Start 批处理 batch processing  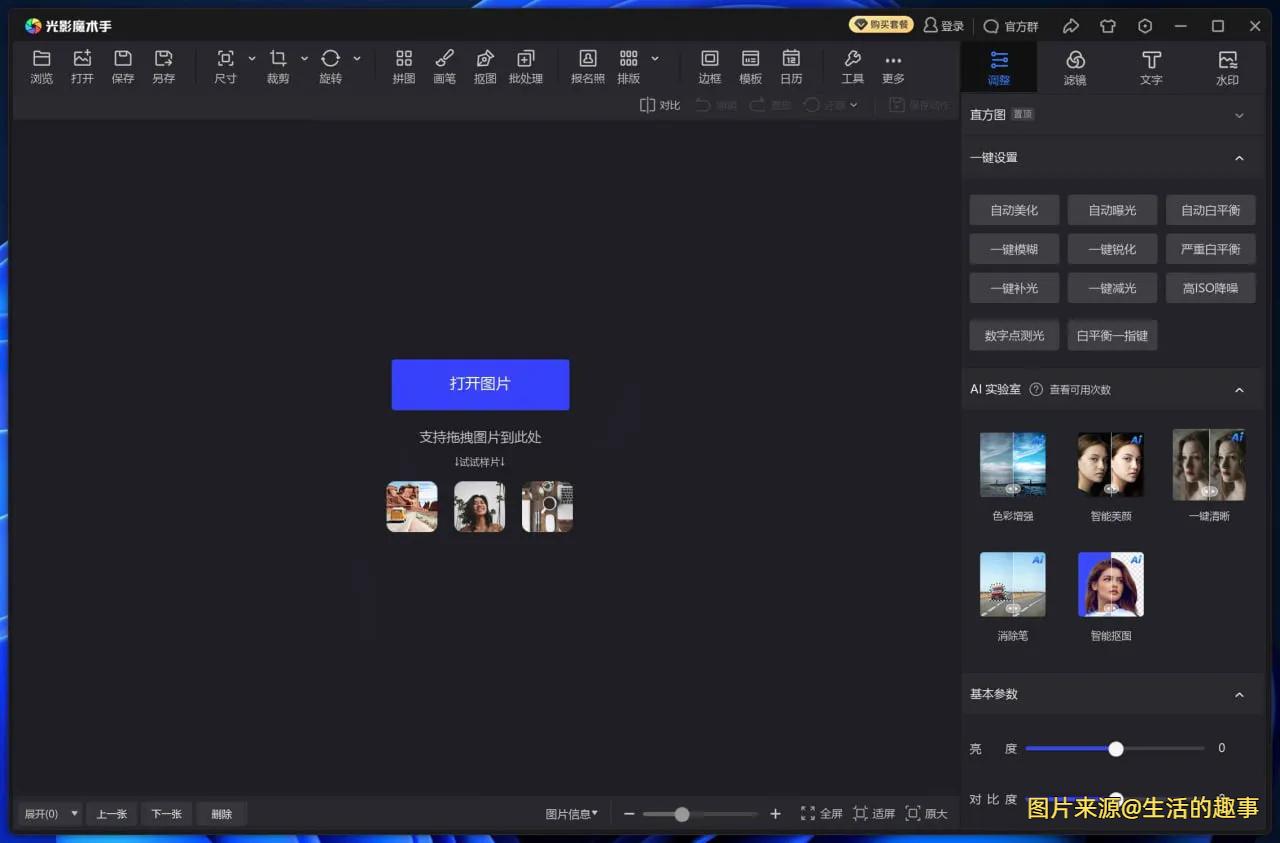pos(526,66)
